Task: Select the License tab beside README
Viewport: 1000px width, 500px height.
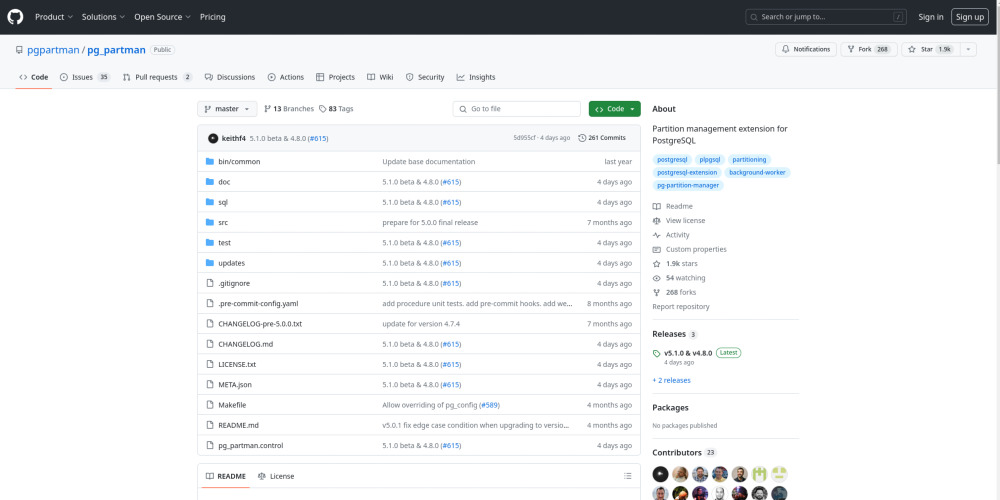Action: 276,476
